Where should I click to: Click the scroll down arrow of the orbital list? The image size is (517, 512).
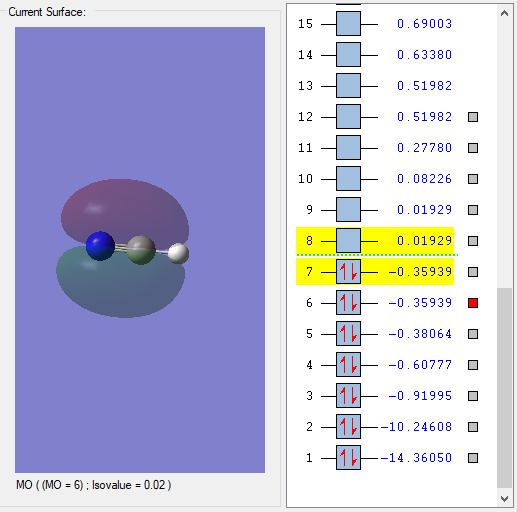pos(504,499)
